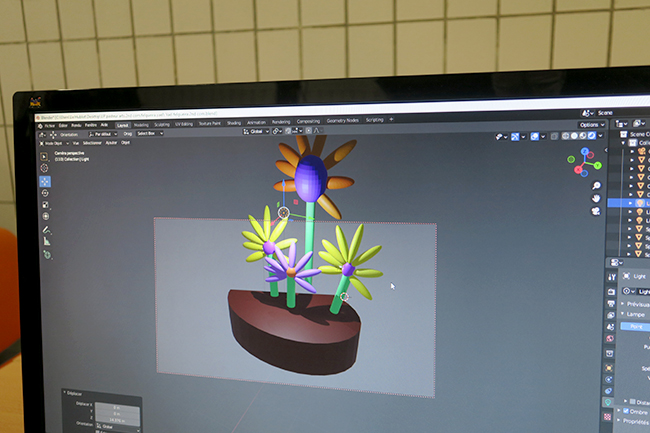Open the Scene properties tab
Screen dimensions: 650x433
tap(610, 327)
